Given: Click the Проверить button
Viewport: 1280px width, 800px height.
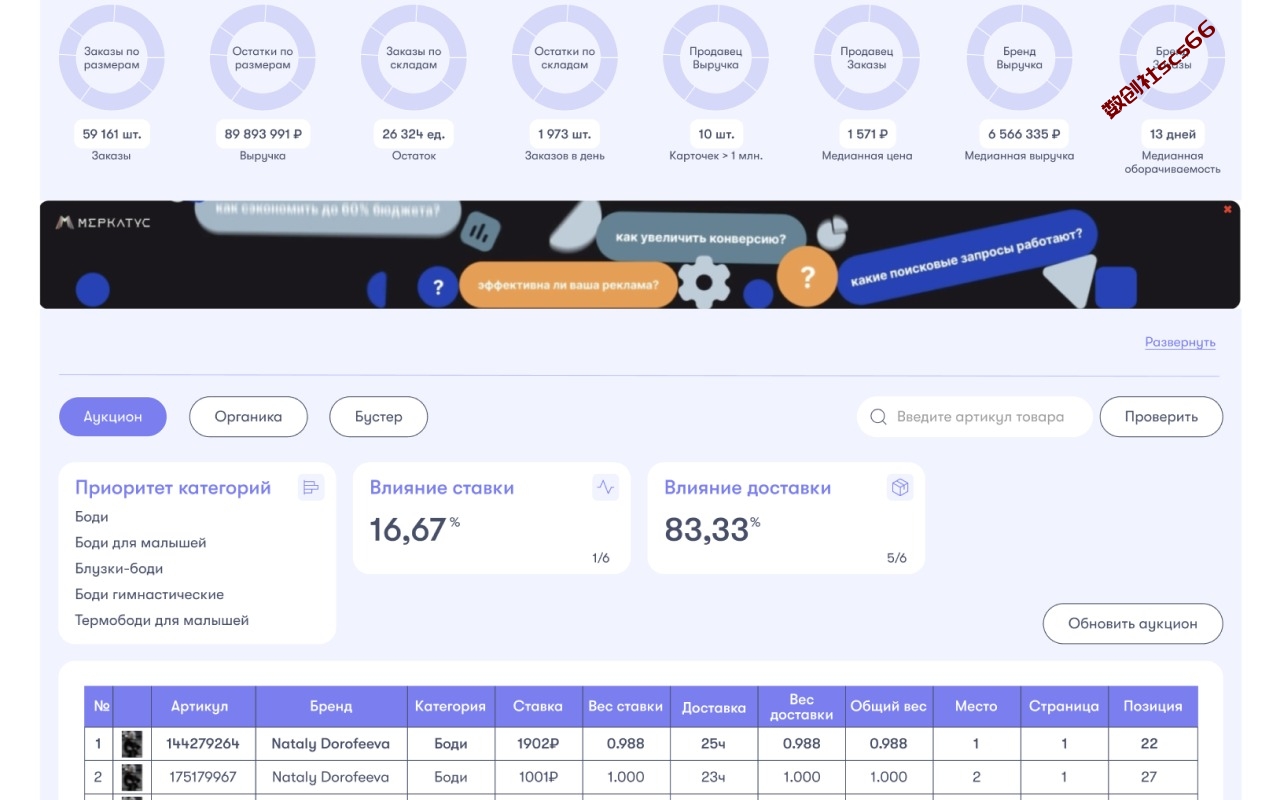Looking at the screenshot, I should point(1161,417).
